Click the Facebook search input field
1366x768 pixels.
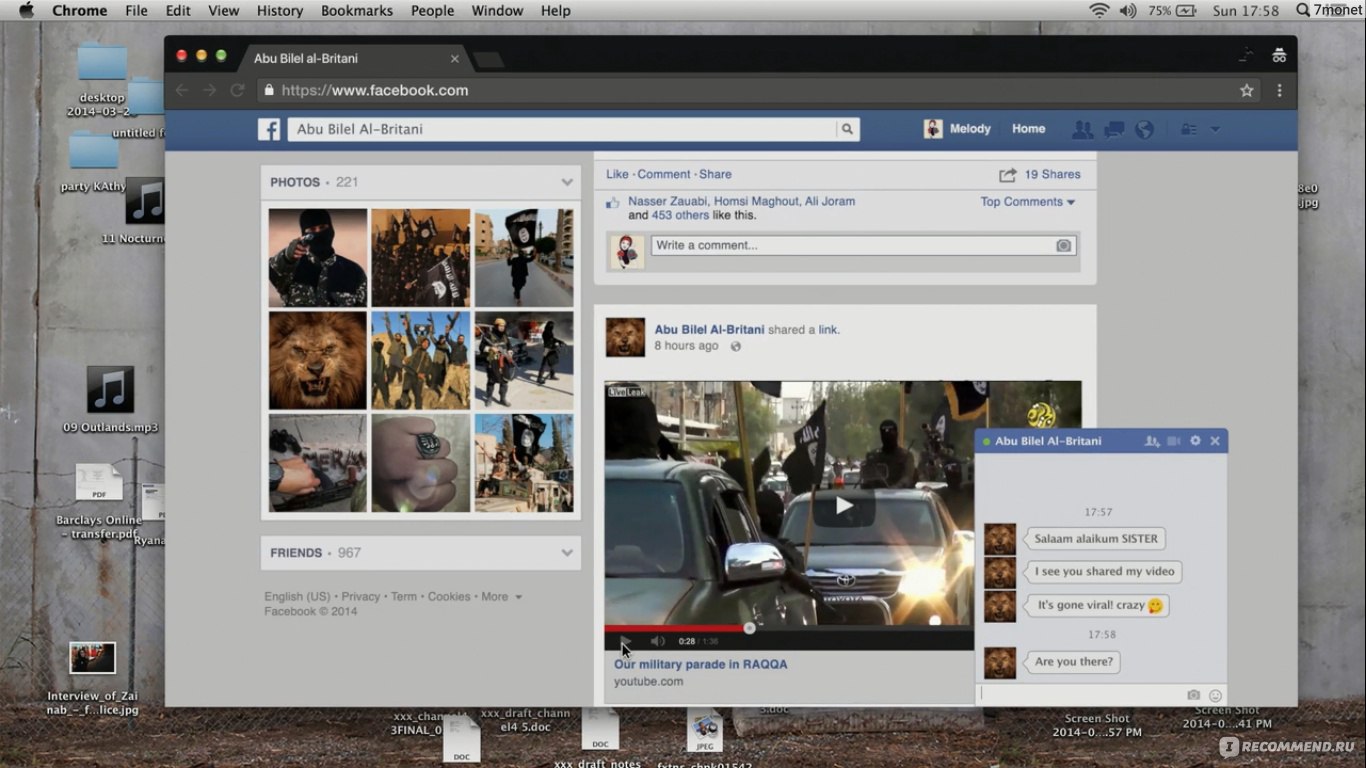tap(562, 129)
